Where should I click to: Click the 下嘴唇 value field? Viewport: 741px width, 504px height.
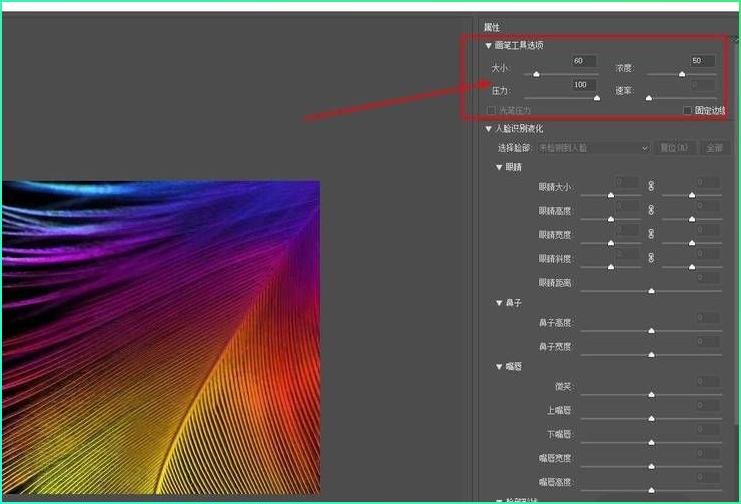(708, 429)
